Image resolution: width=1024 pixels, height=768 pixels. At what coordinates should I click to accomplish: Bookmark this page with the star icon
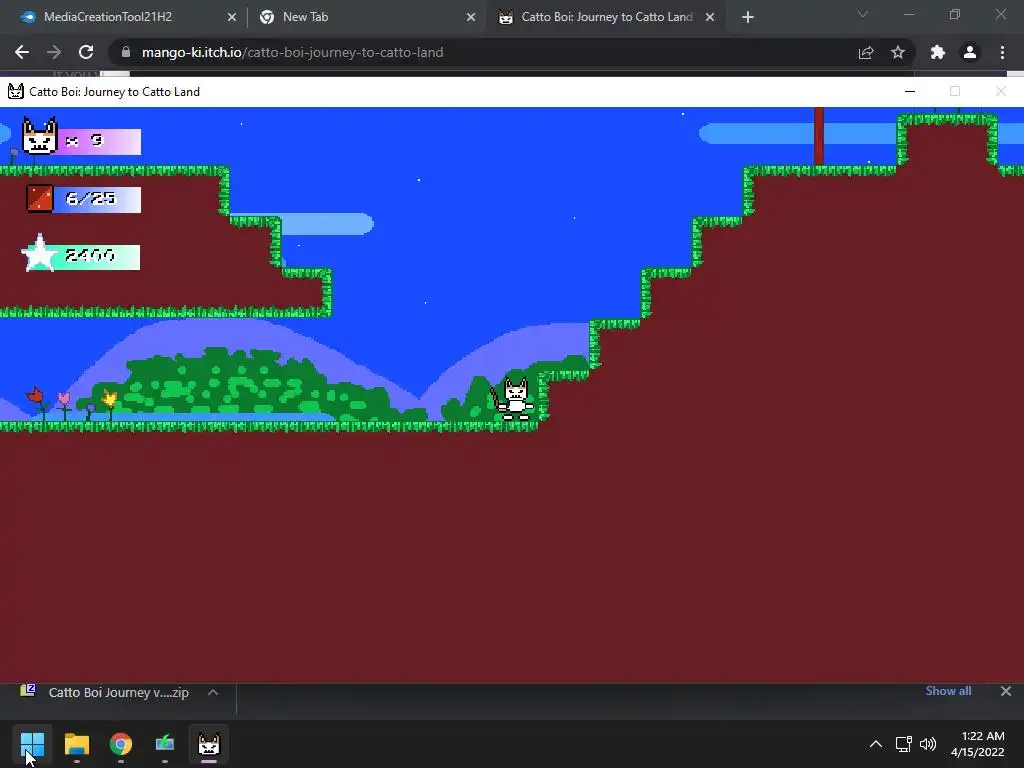[x=898, y=52]
